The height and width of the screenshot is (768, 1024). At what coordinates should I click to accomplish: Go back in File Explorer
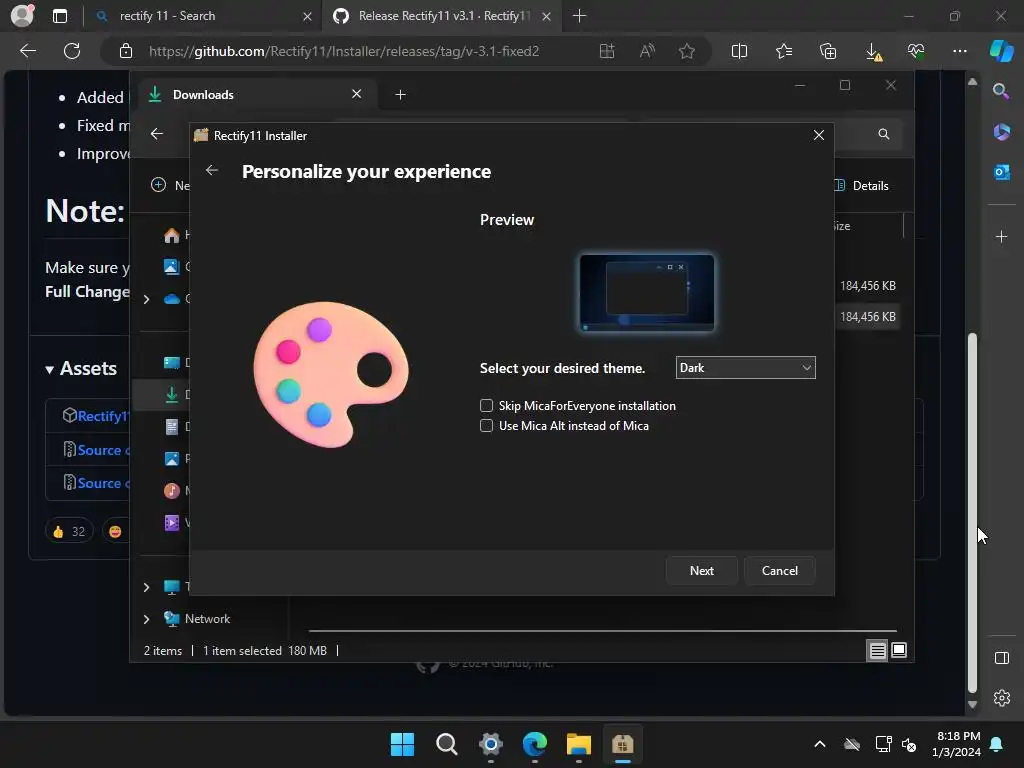coord(157,134)
